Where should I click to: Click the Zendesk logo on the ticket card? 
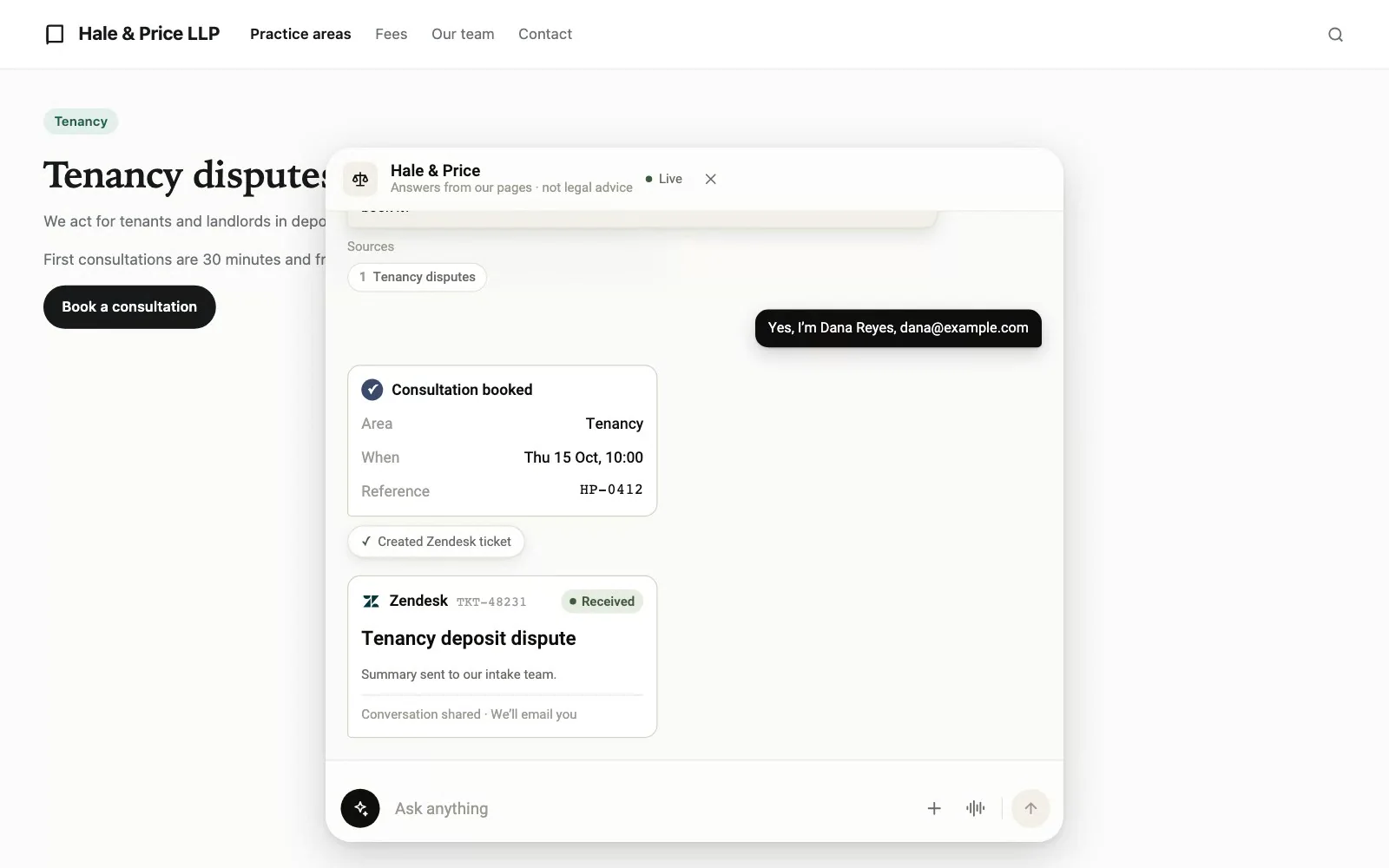371,601
